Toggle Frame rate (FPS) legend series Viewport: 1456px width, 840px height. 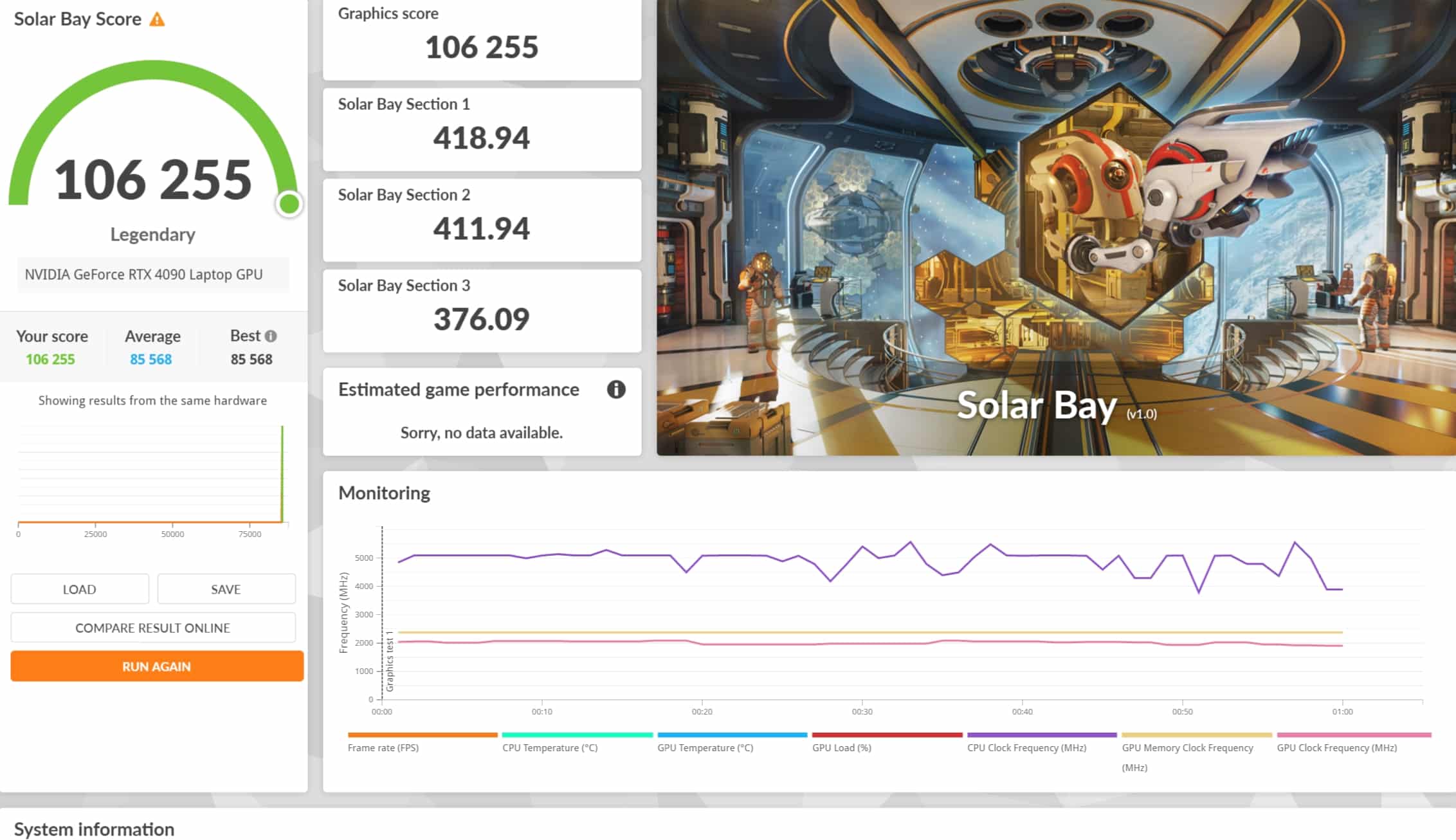383,747
